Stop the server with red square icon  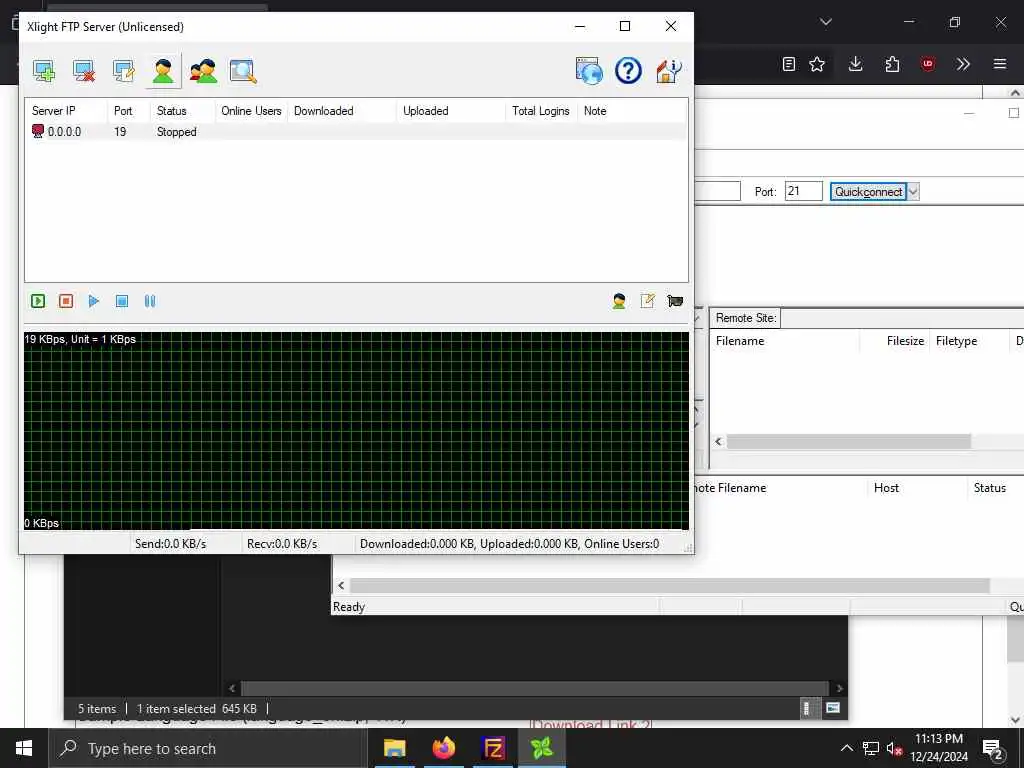(66, 301)
